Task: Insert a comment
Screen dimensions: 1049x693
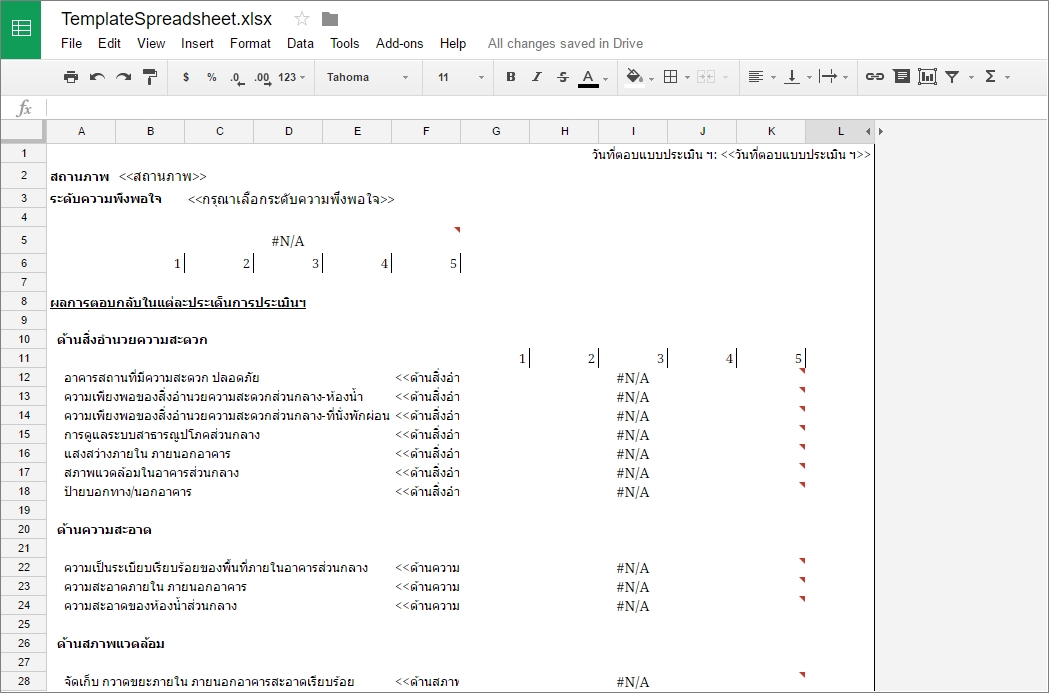Action: coord(901,76)
